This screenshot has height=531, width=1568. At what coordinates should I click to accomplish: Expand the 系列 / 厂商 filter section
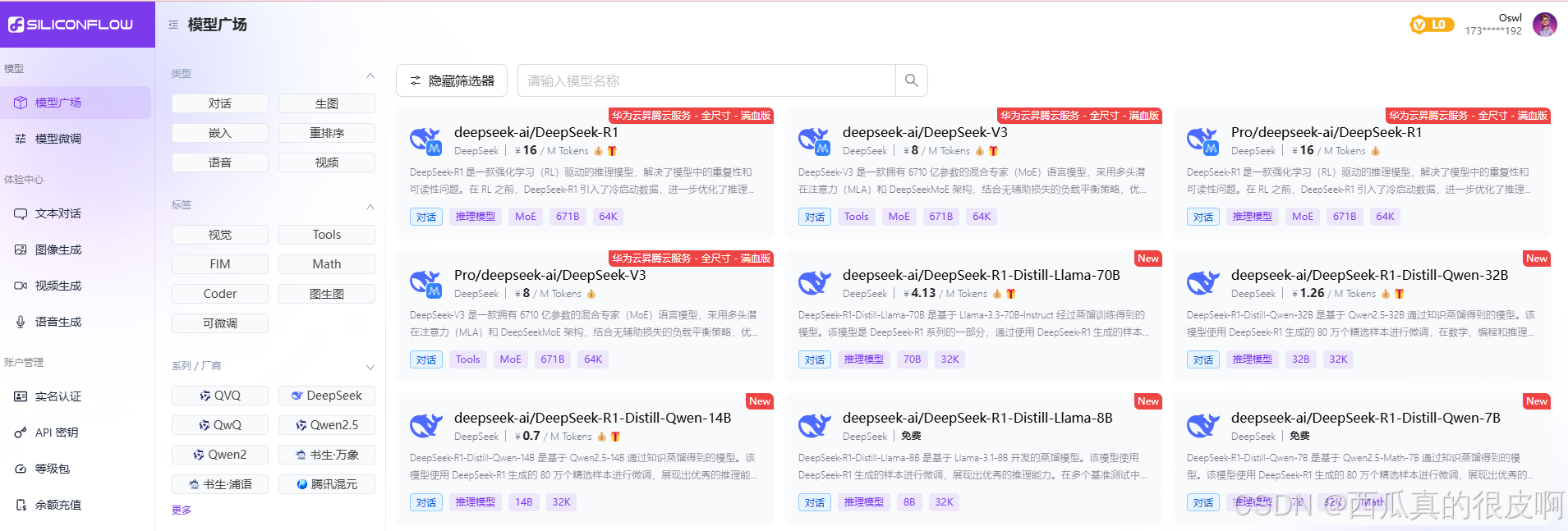(370, 367)
